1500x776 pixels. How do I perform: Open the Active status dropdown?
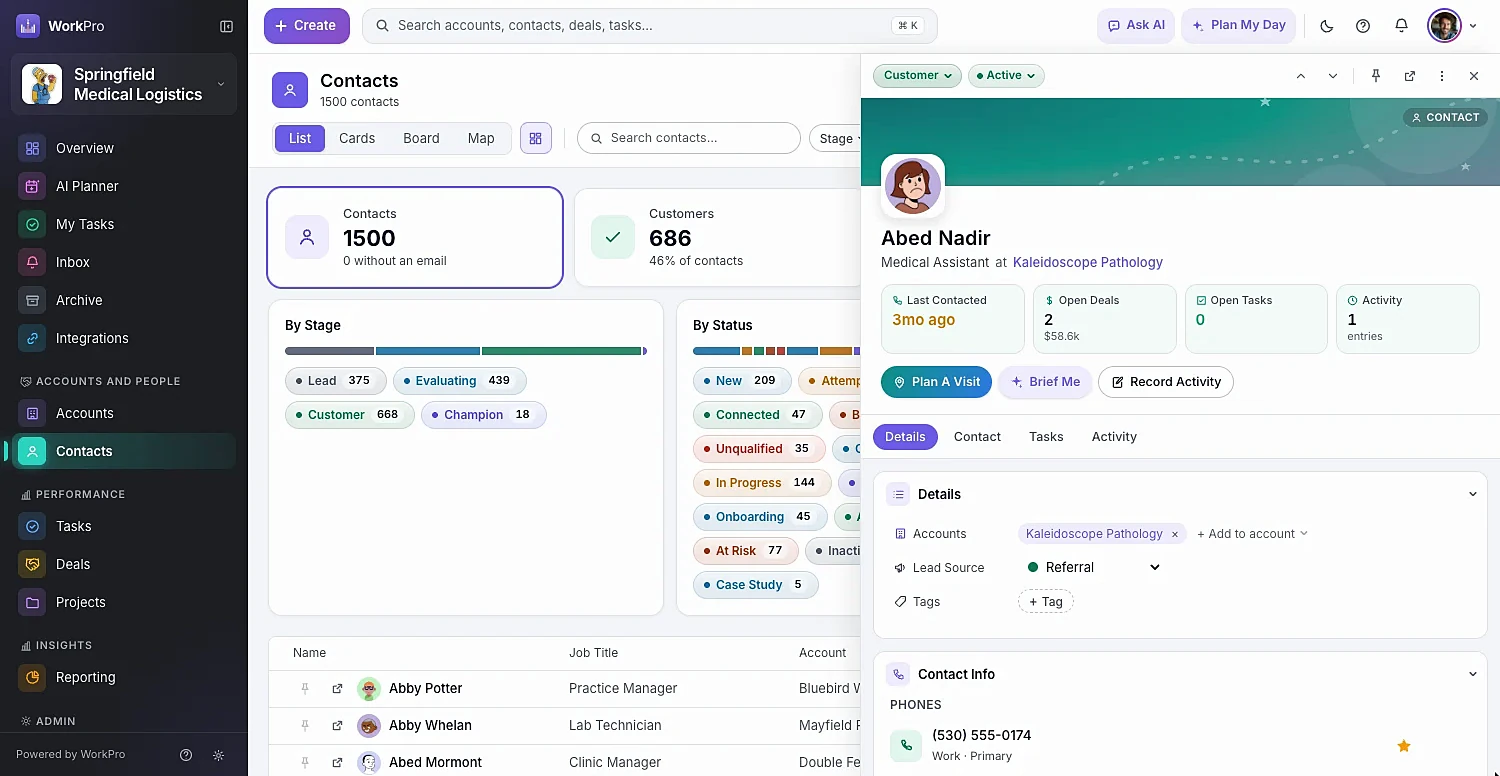(1006, 75)
